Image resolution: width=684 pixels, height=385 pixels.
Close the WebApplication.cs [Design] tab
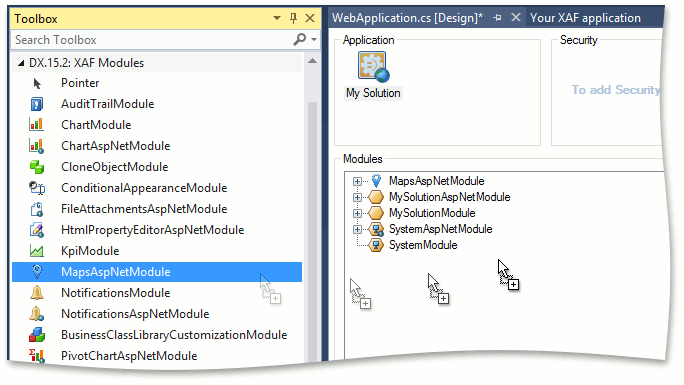pos(516,17)
